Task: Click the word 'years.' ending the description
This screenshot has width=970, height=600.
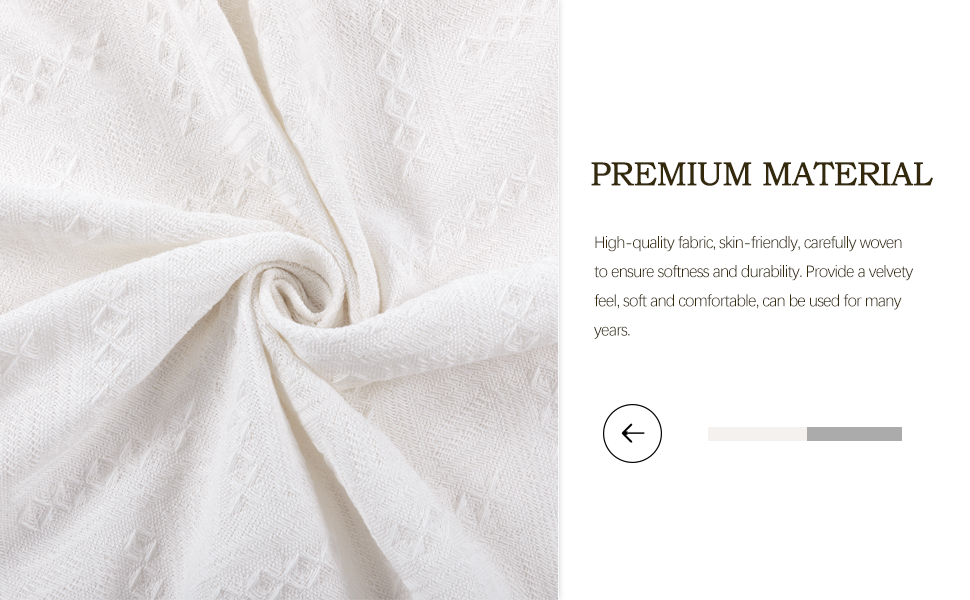Action: (x=612, y=330)
